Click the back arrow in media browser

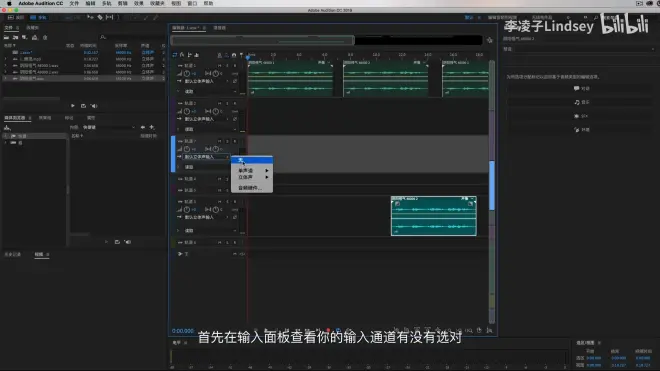pos(143,127)
